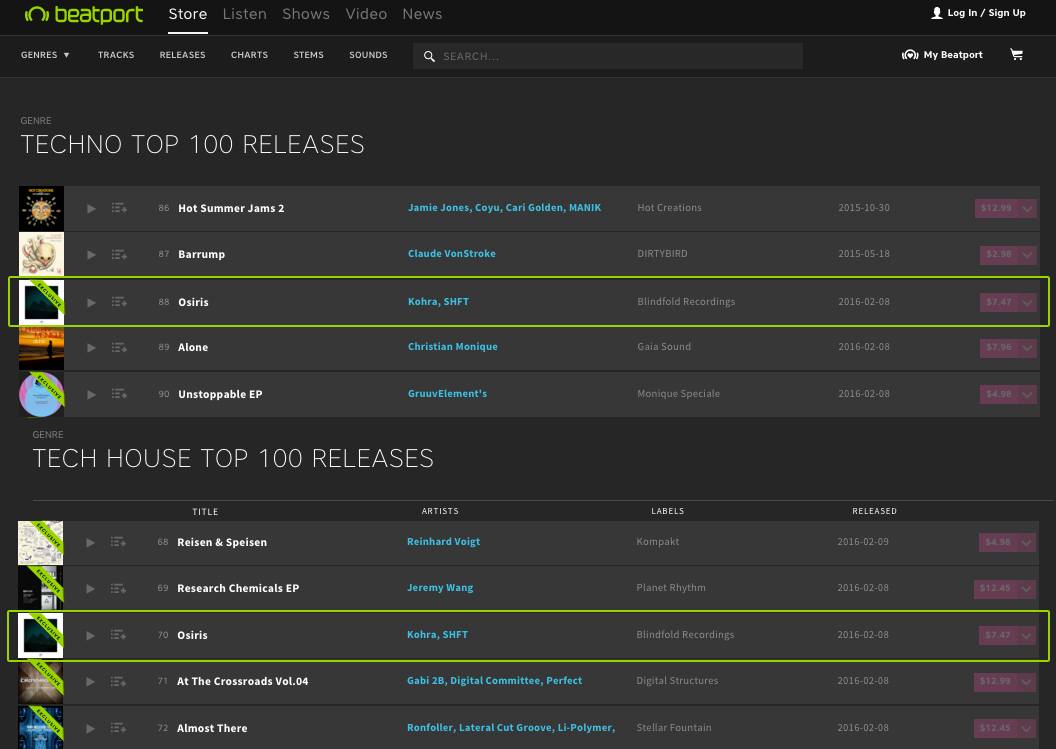Open the Unstoppable EP release title

(220, 394)
